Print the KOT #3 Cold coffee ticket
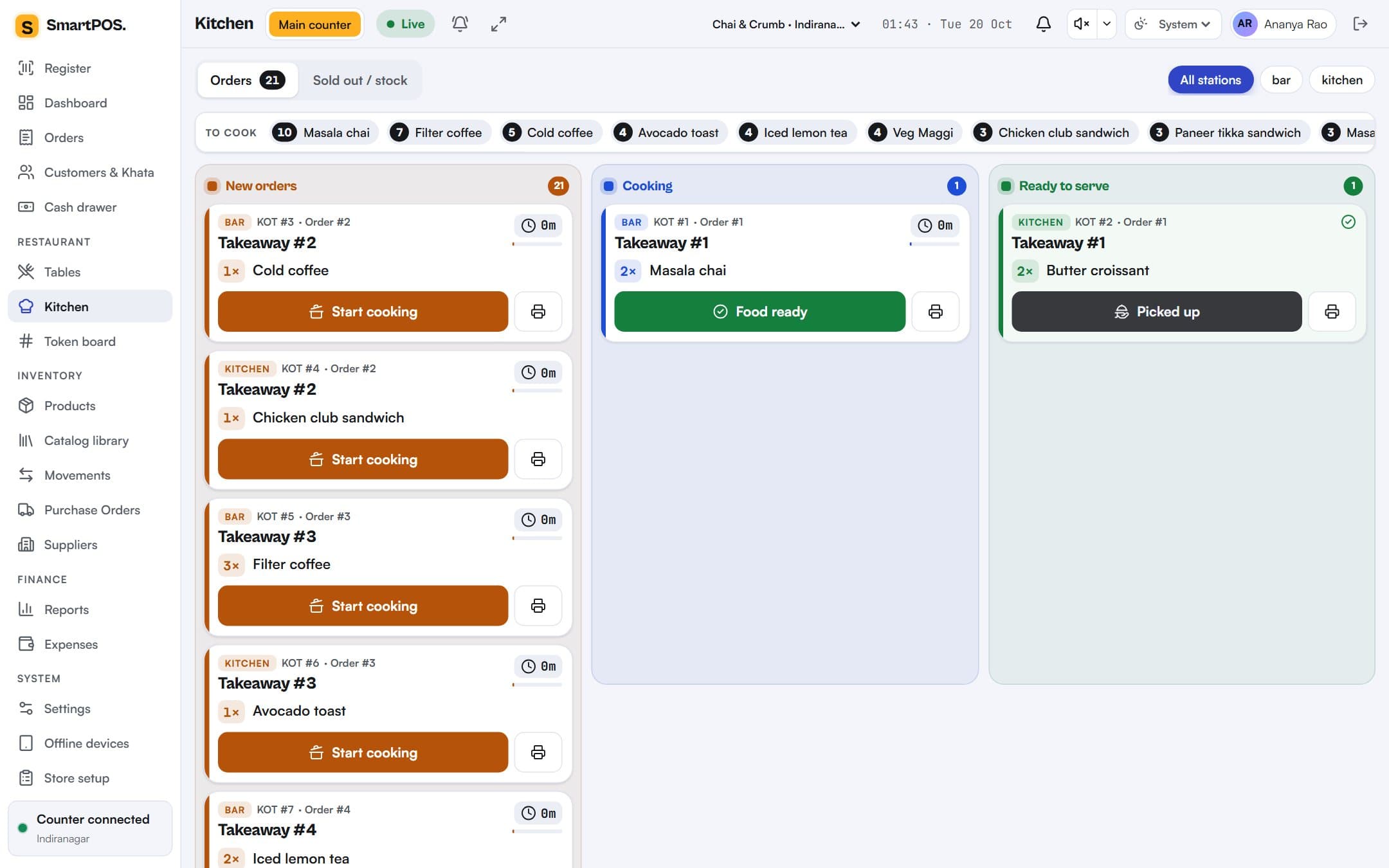Screen dimensions: 1389x868 (538, 312)
